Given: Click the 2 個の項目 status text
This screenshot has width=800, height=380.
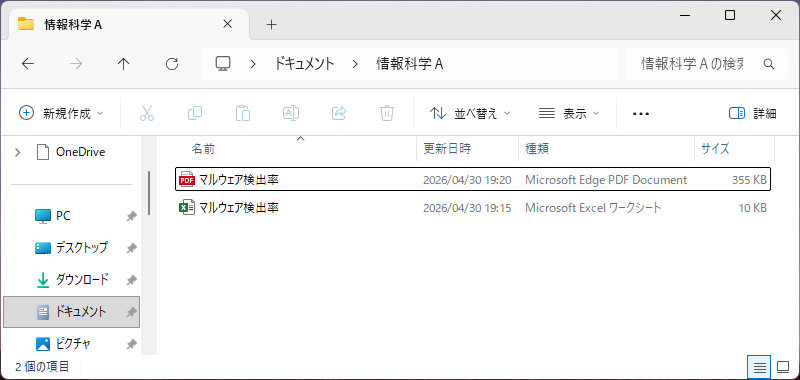Looking at the screenshot, I should click(42, 367).
